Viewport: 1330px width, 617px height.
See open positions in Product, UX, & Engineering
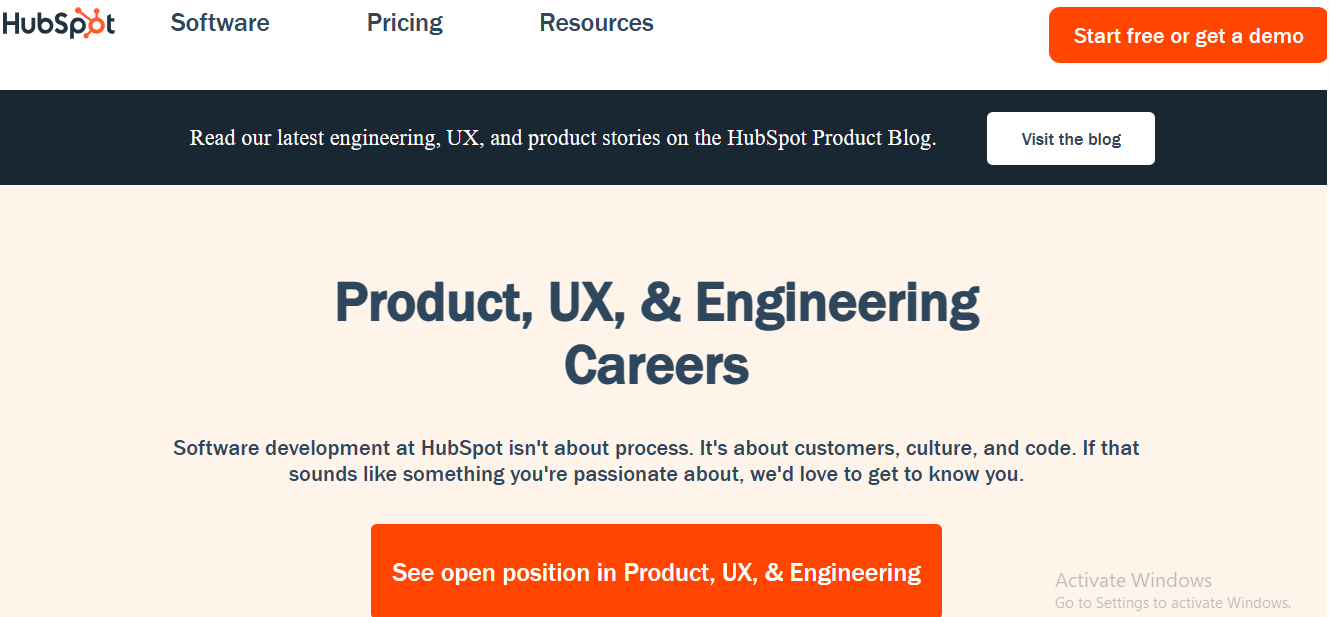coord(656,571)
